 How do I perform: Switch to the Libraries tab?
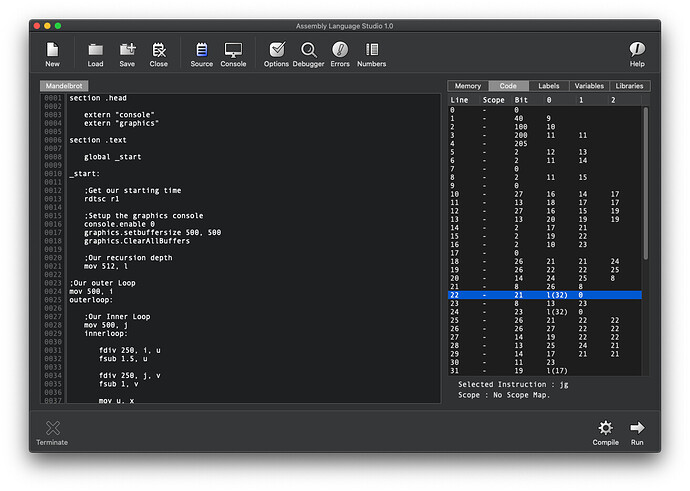[x=629, y=86]
